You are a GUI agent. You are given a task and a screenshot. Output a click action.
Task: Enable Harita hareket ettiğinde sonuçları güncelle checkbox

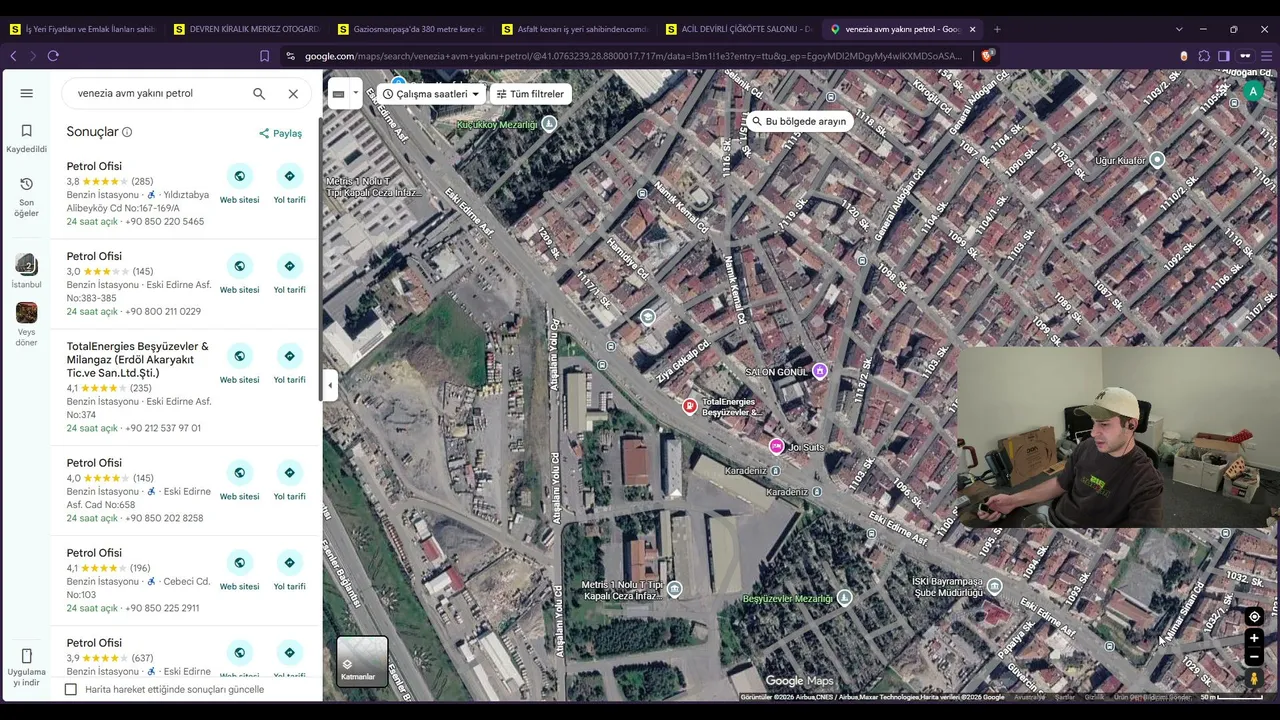coord(71,689)
